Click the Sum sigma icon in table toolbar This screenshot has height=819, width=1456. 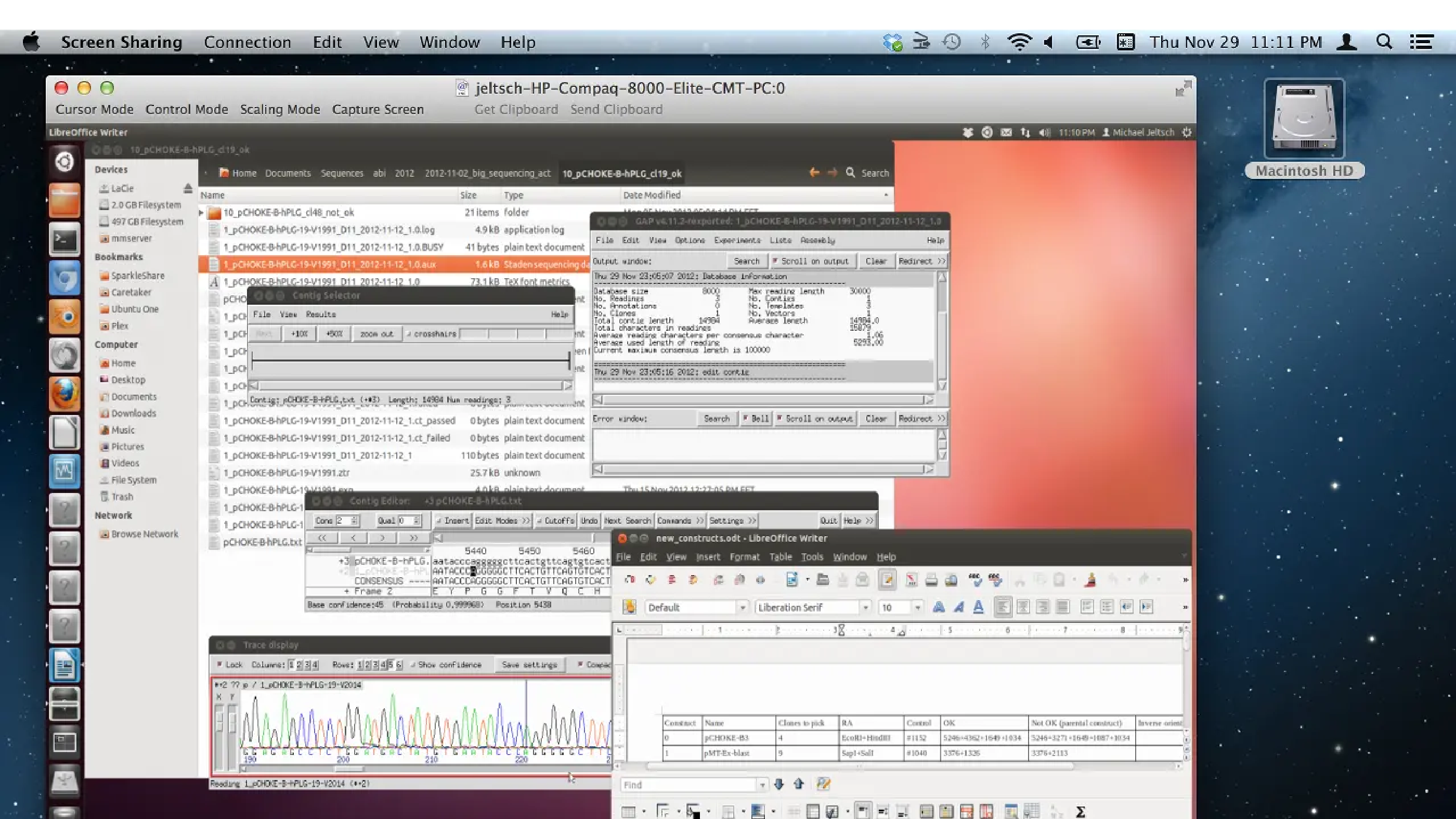pos(1081,812)
